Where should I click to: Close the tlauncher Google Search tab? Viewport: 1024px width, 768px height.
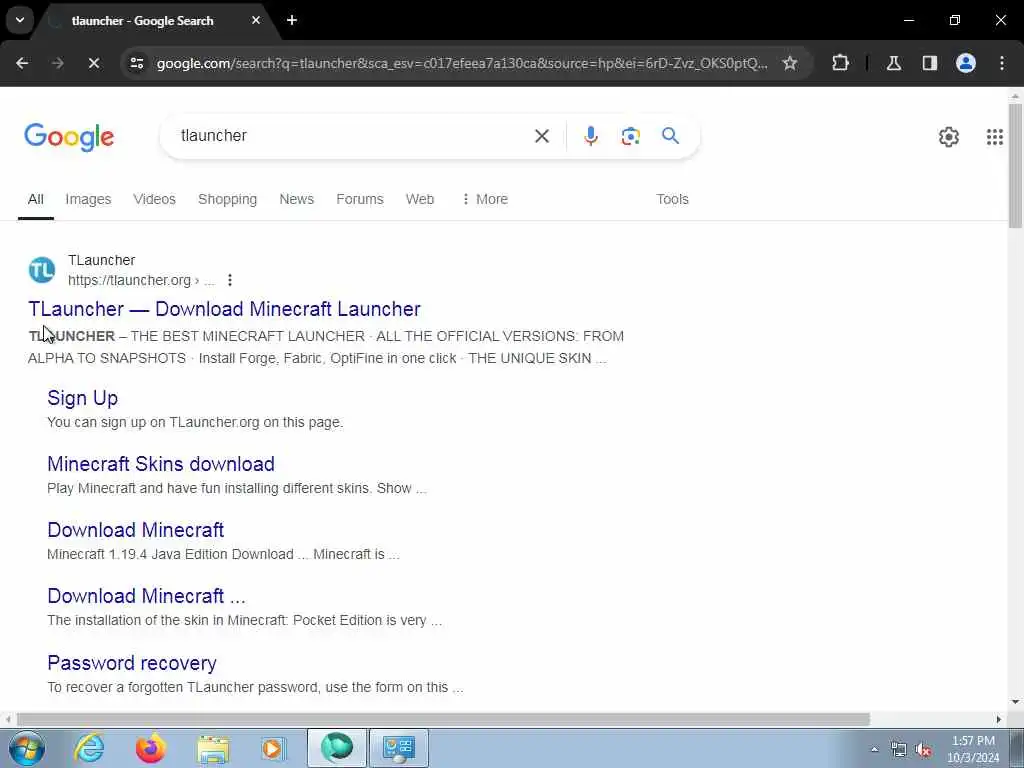coord(255,20)
